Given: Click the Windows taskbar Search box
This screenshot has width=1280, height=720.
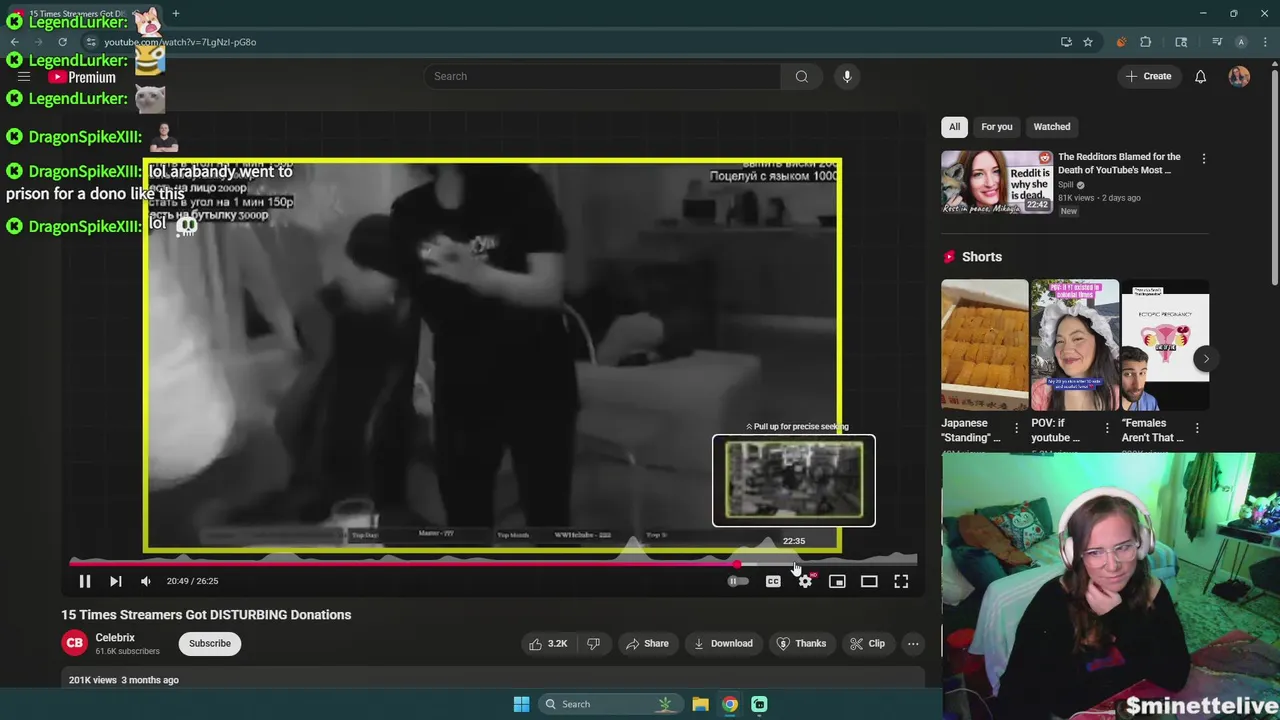Looking at the screenshot, I should click(x=610, y=704).
